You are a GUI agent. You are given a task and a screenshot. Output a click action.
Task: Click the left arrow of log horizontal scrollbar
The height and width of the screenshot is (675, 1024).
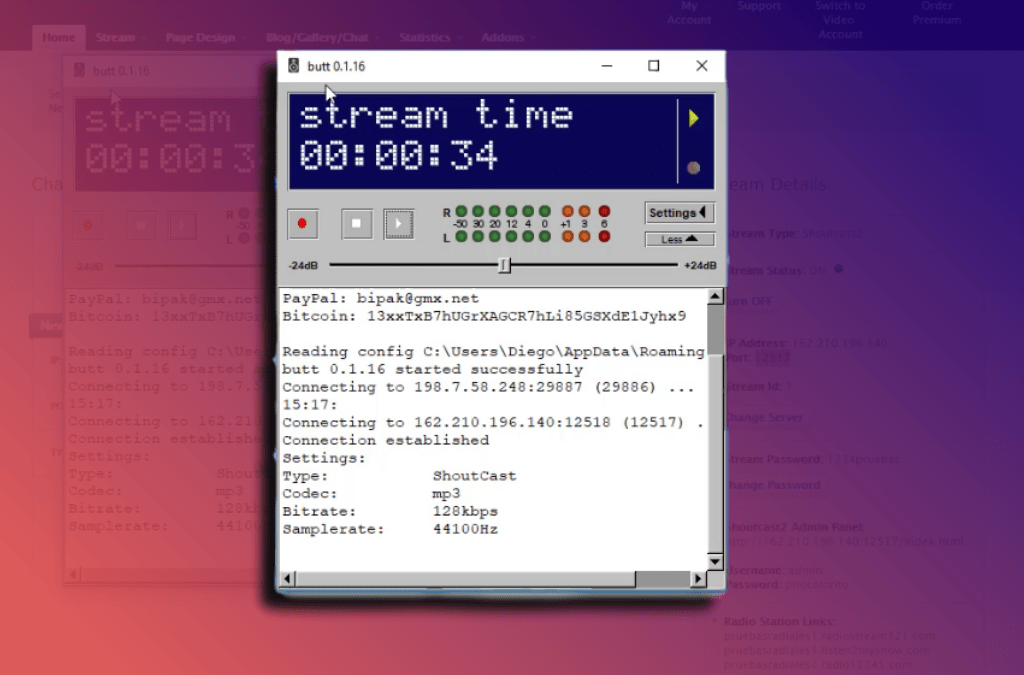287,578
